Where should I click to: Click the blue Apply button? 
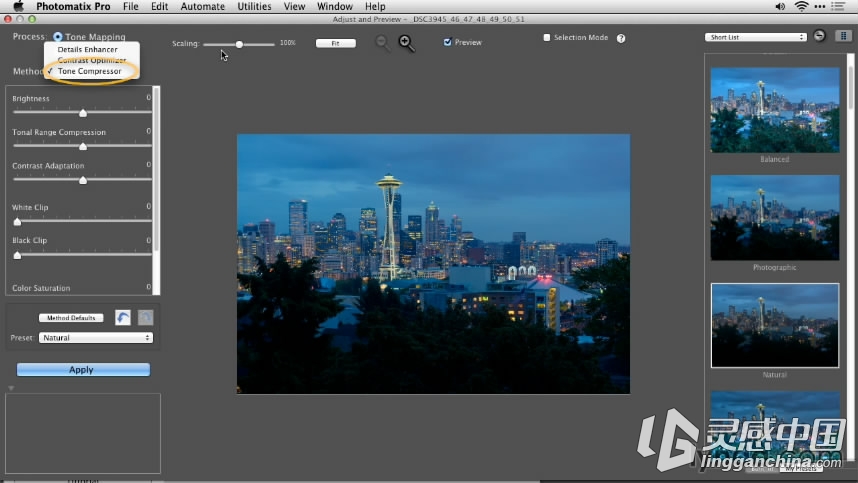(83, 370)
